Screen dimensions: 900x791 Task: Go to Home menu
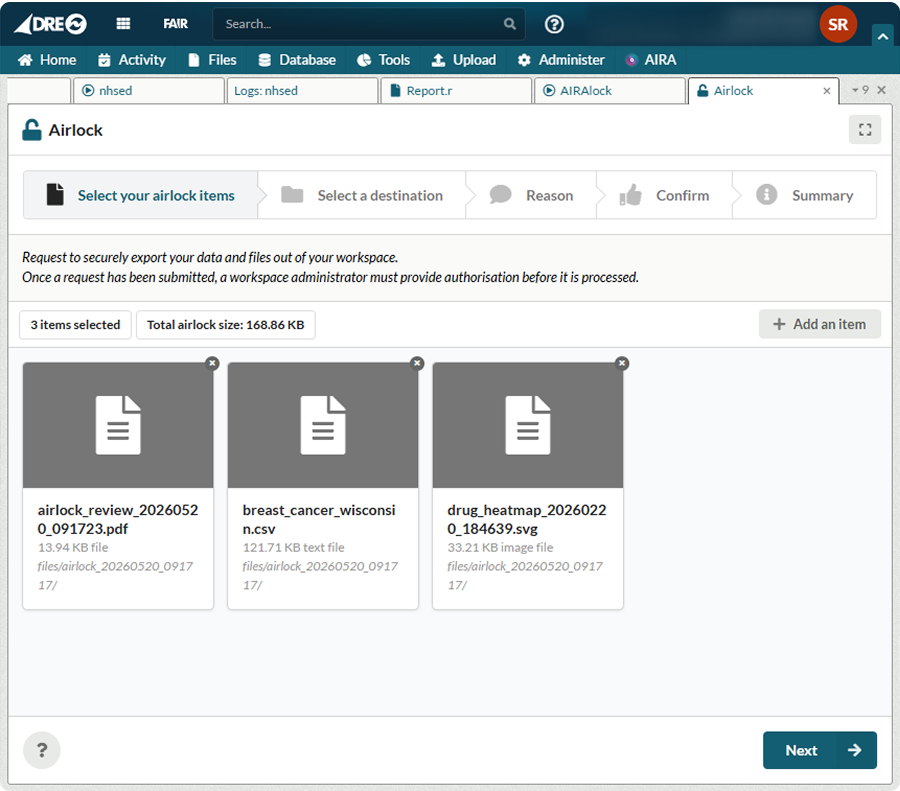(47, 60)
